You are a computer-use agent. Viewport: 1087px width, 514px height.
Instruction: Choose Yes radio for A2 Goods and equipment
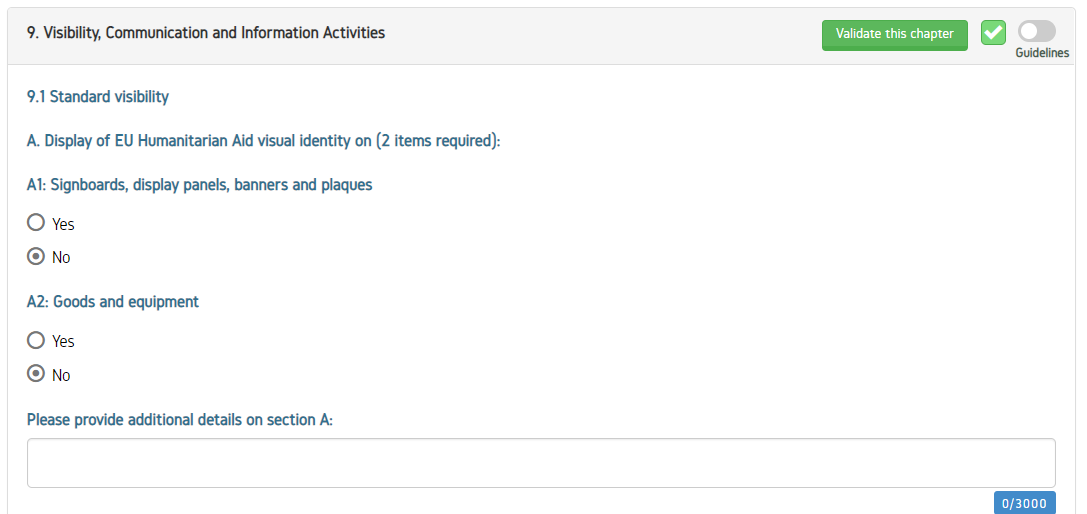point(36,341)
